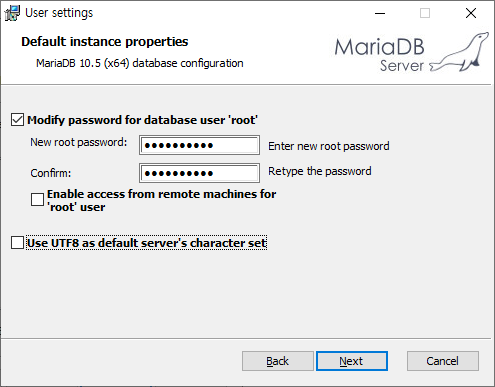Click the 'Confirm:' label
This screenshot has height=387, width=495.
pyautogui.click(x=51, y=173)
